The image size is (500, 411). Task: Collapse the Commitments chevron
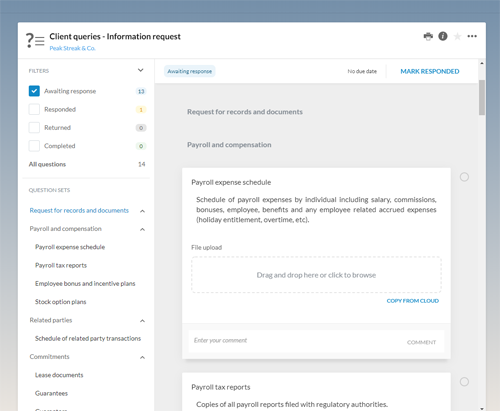tap(142, 357)
